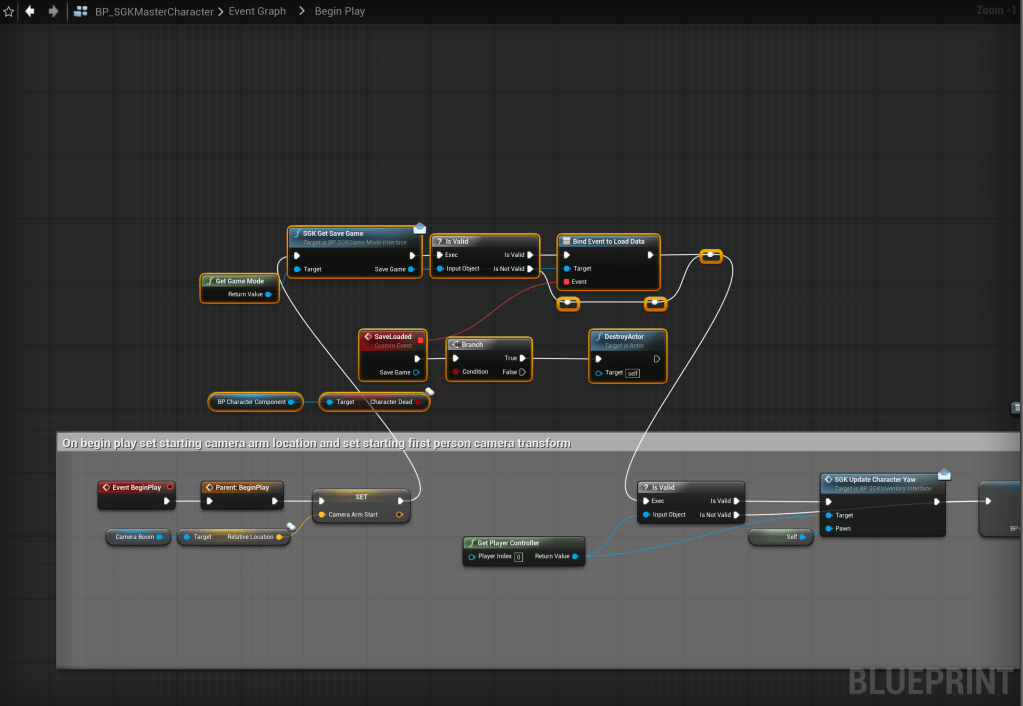Select the Parent: BeginPlay node
This screenshot has width=1023, height=706.
241,487
